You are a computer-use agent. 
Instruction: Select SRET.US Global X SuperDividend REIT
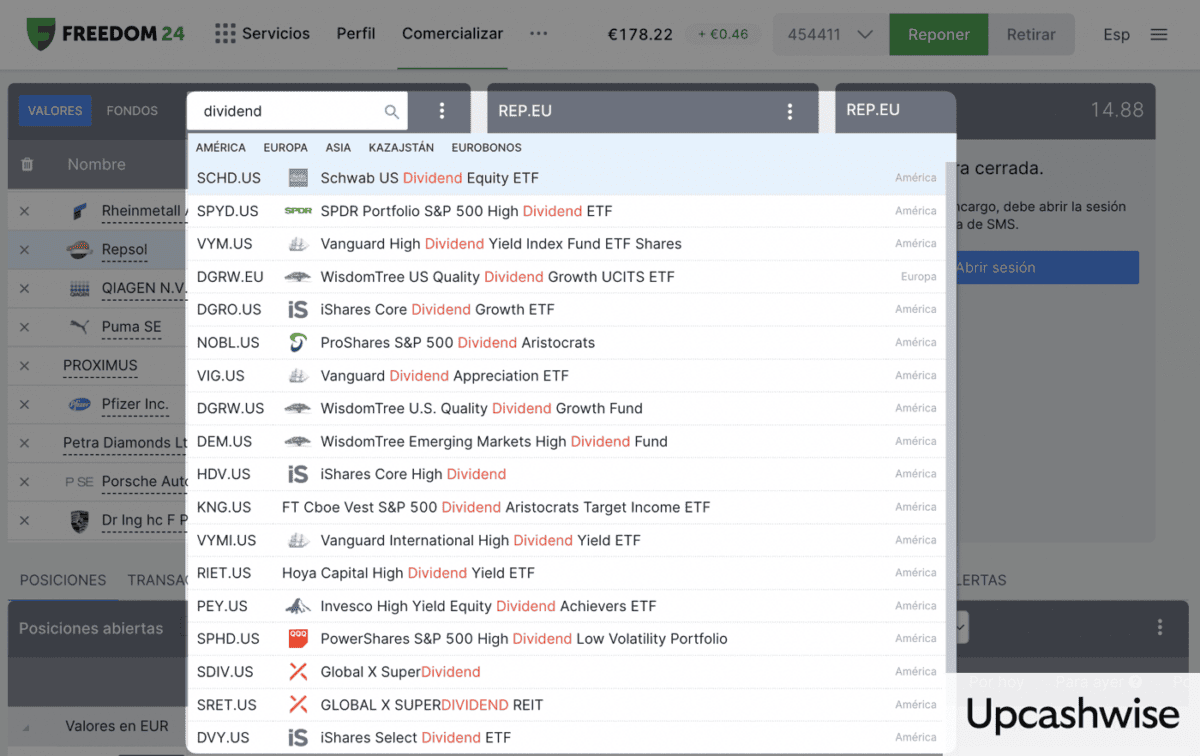tap(566, 704)
